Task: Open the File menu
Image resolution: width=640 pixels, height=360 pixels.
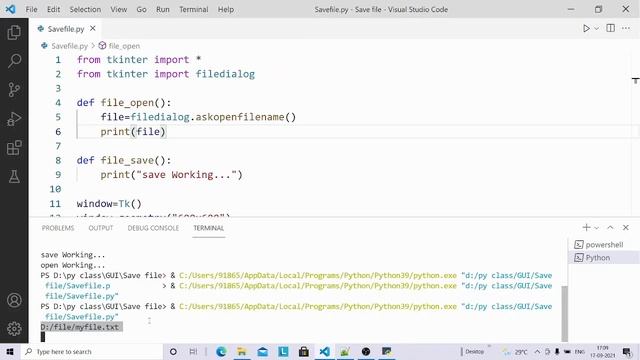Action: (31, 9)
